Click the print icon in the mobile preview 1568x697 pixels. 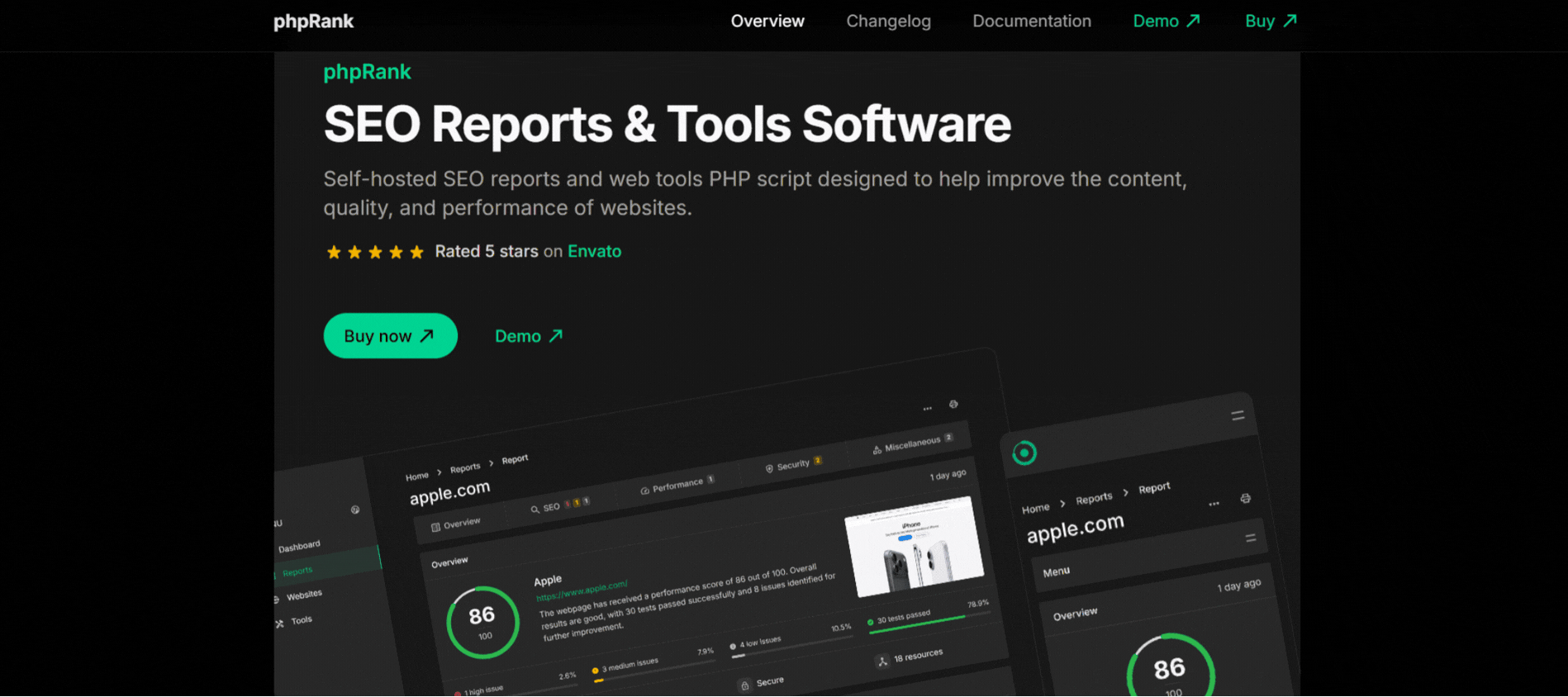(x=1246, y=499)
